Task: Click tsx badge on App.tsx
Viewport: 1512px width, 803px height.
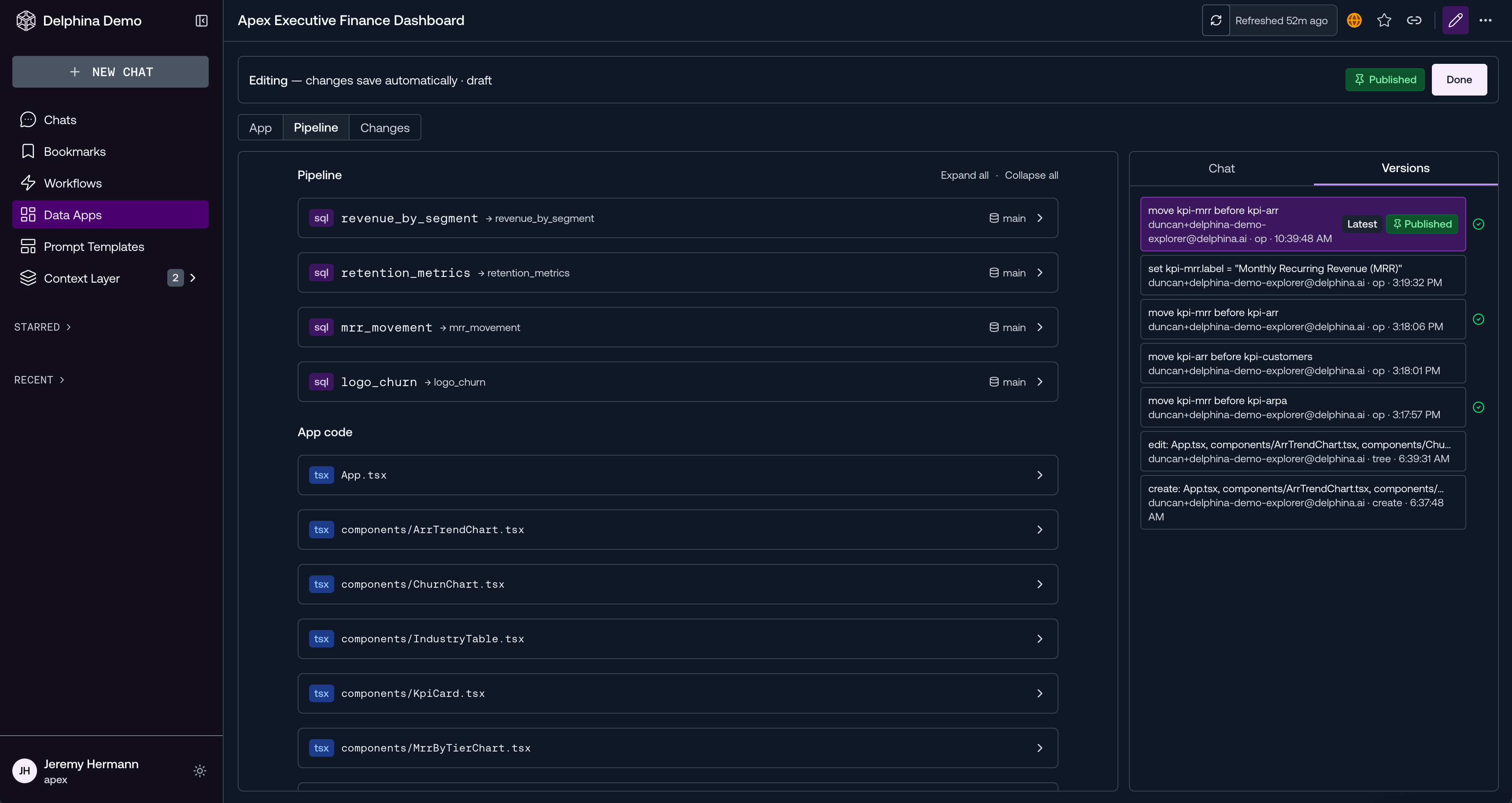Action: [x=321, y=475]
